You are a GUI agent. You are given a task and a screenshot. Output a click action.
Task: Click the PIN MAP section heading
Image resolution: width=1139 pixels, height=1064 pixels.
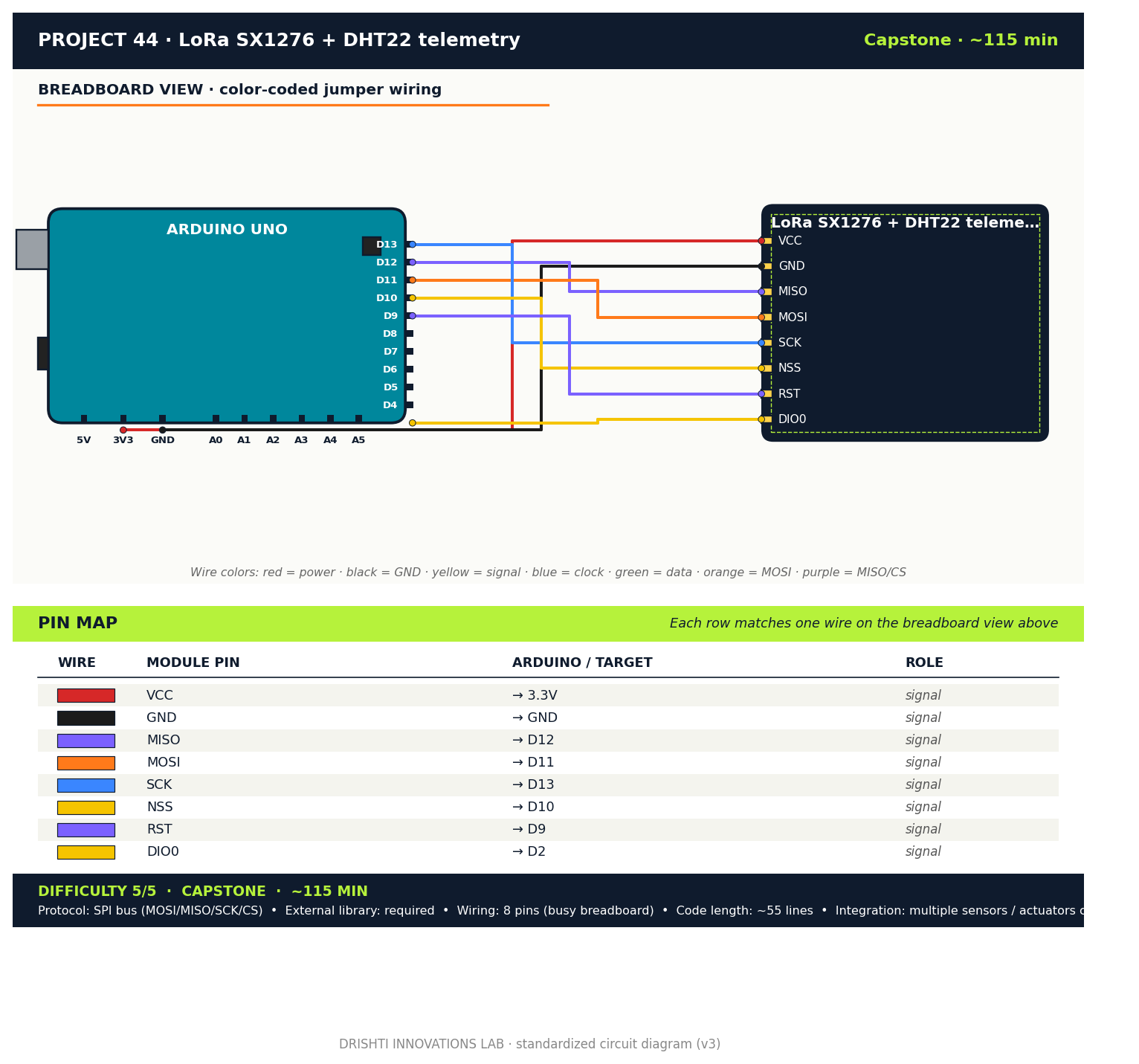77,623
